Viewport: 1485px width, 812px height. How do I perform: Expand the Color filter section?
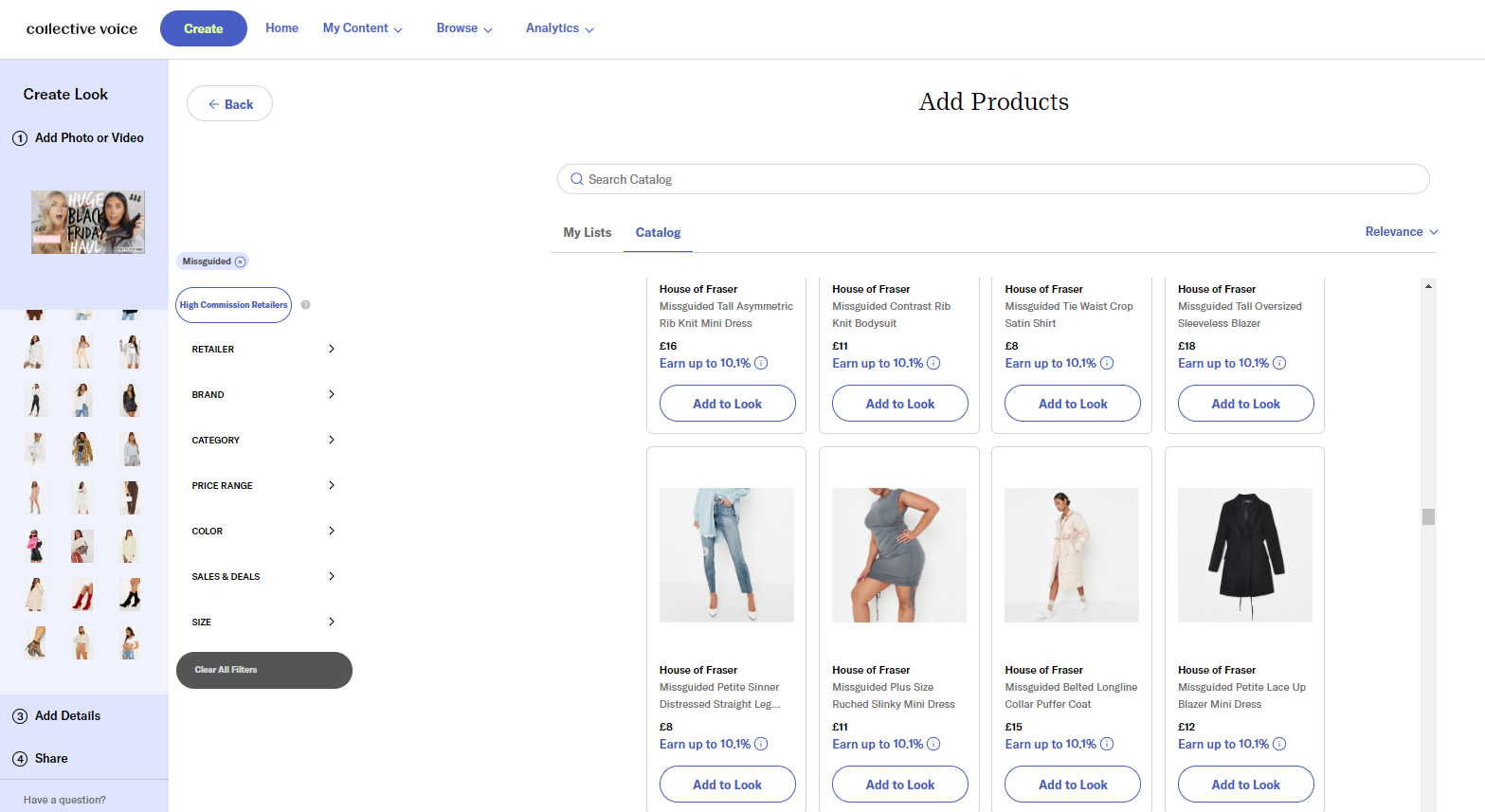click(x=263, y=531)
